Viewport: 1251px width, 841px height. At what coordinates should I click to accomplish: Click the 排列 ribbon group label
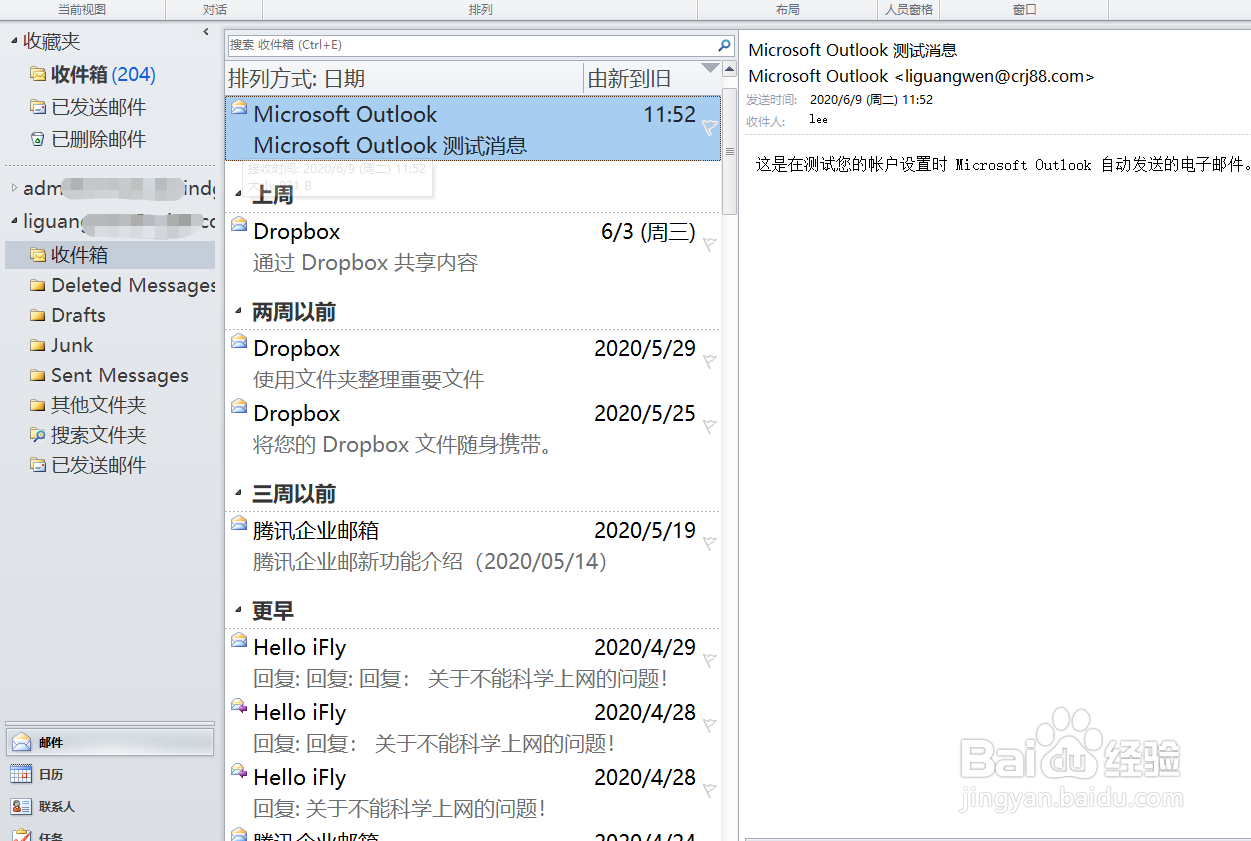[480, 9]
